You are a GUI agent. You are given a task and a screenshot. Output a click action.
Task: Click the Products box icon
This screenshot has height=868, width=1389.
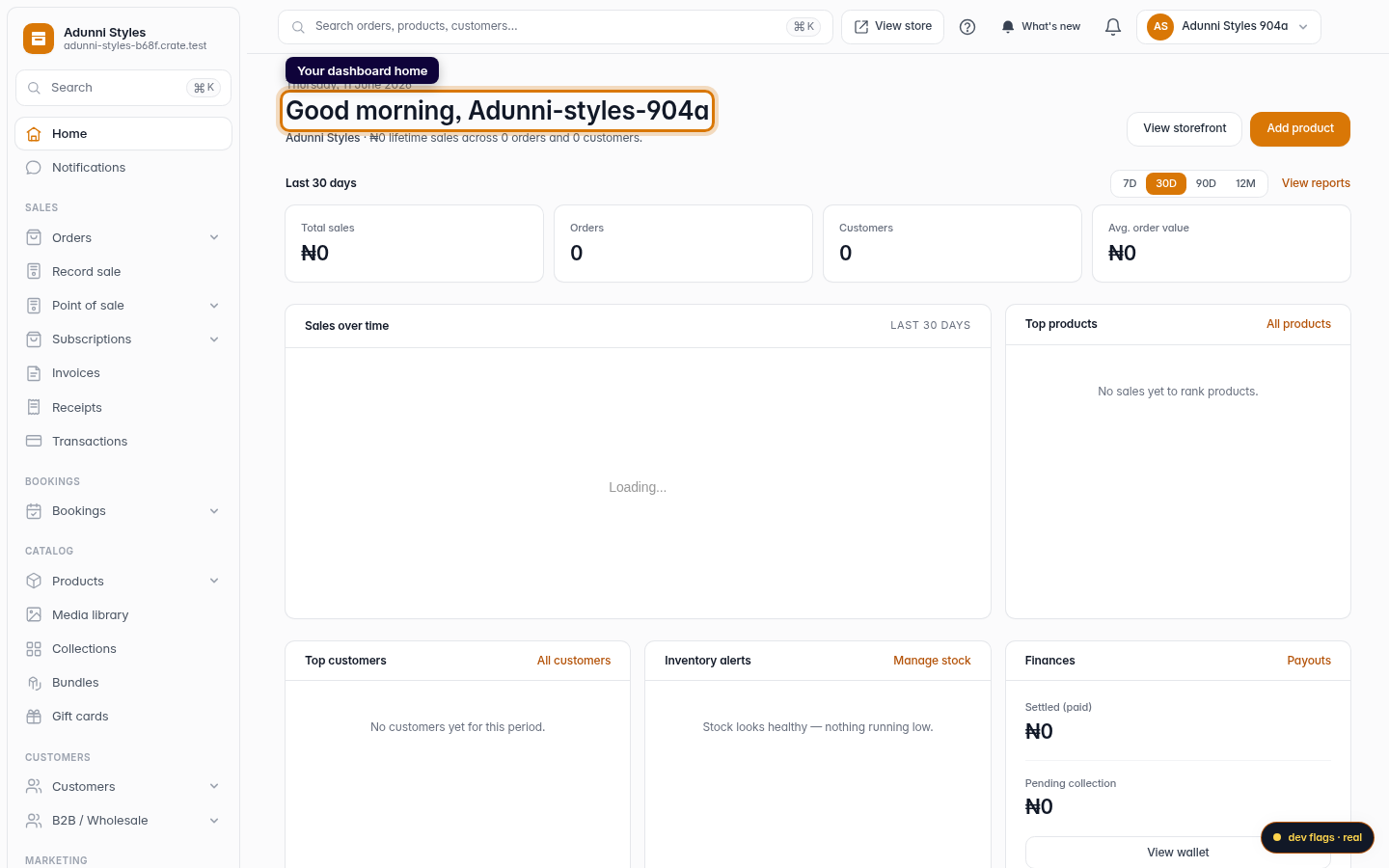[34, 581]
